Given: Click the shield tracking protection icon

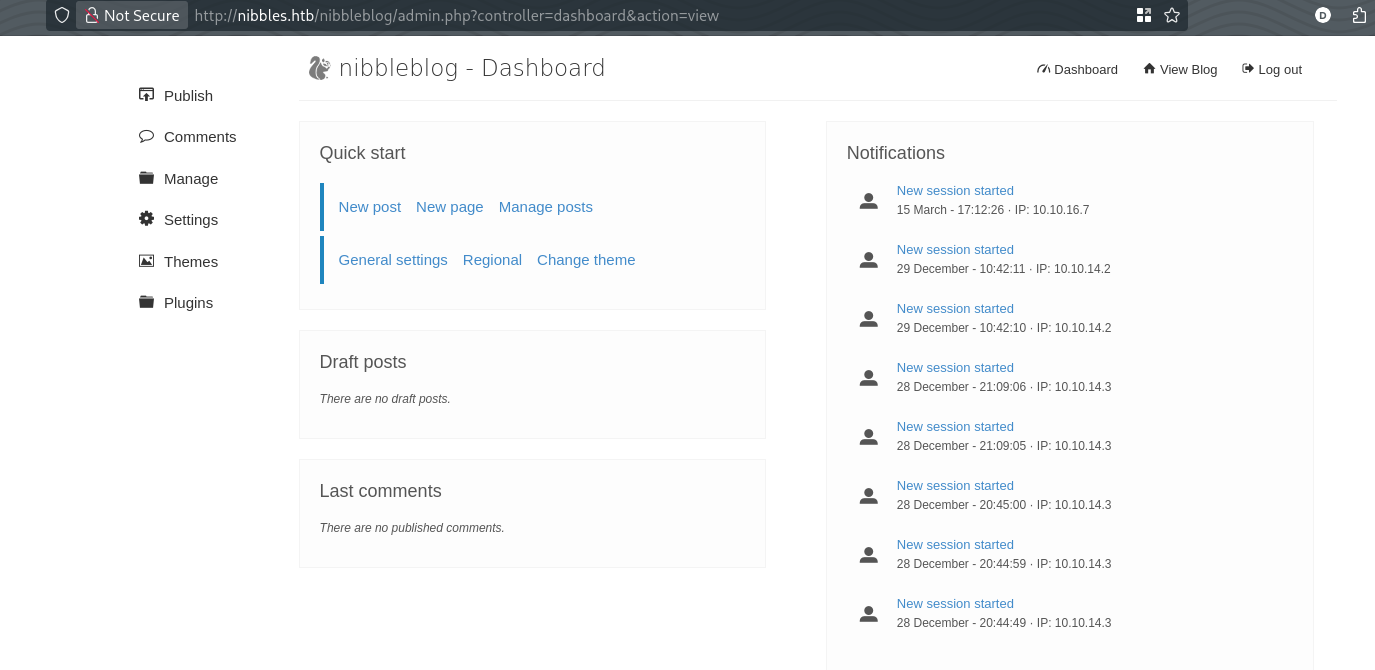Looking at the screenshot, I should pyautogui.click(x=62, y=15).
